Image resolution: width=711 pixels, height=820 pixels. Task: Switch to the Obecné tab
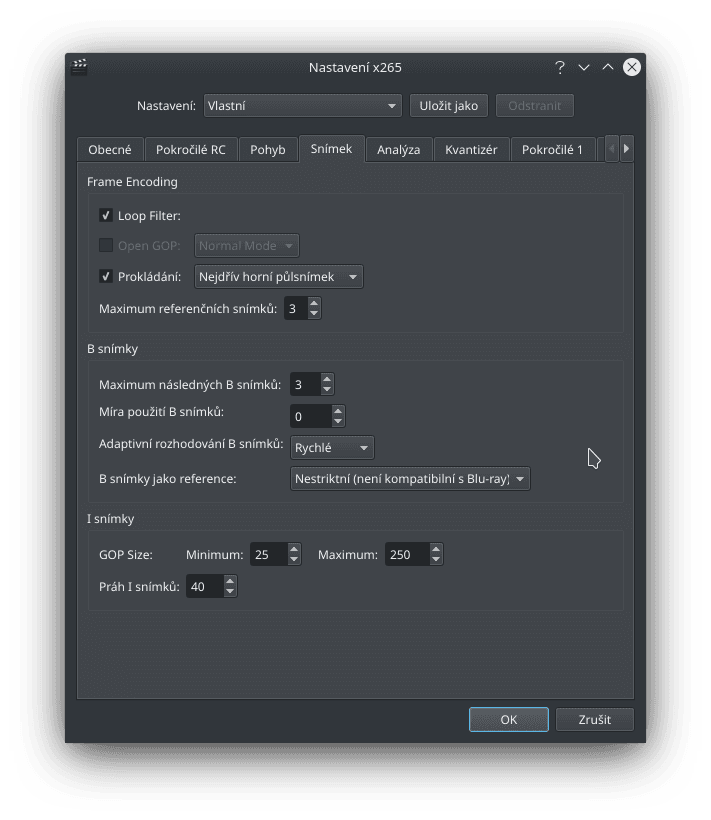click(110, 148)
